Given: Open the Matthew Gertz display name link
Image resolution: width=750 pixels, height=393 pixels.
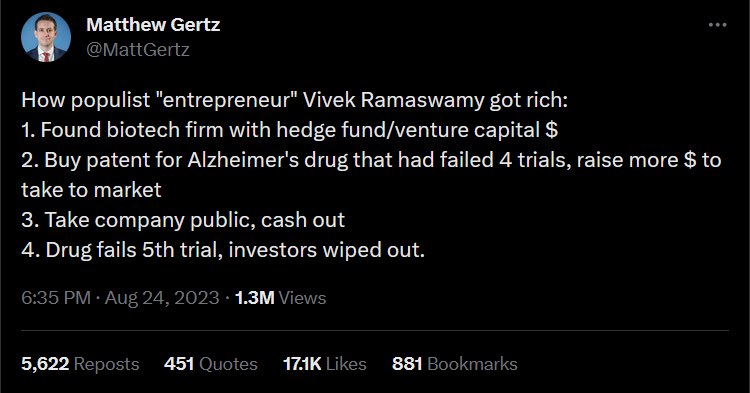Looking at the screenshot, I should tap(153, 25).
